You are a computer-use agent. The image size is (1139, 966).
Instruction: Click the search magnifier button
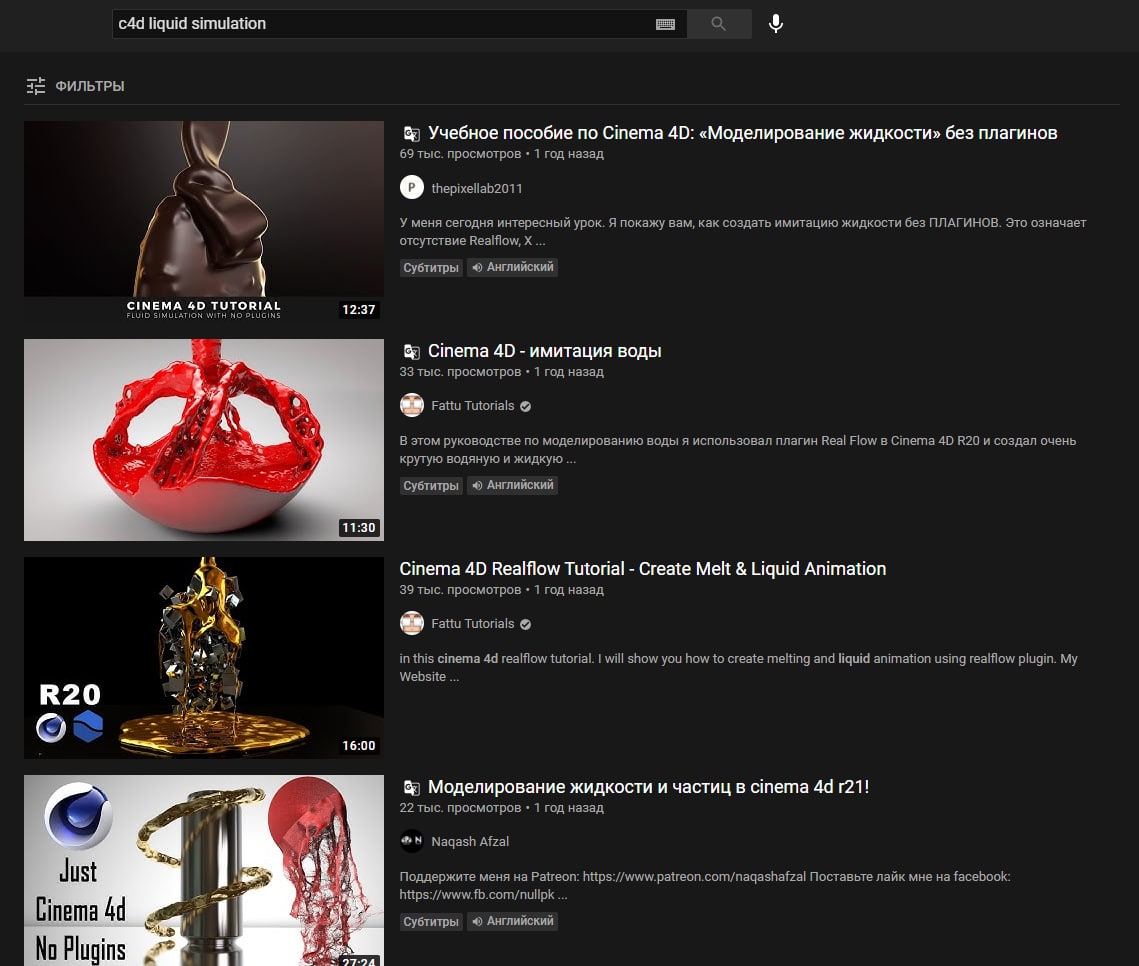click(718, 24)
